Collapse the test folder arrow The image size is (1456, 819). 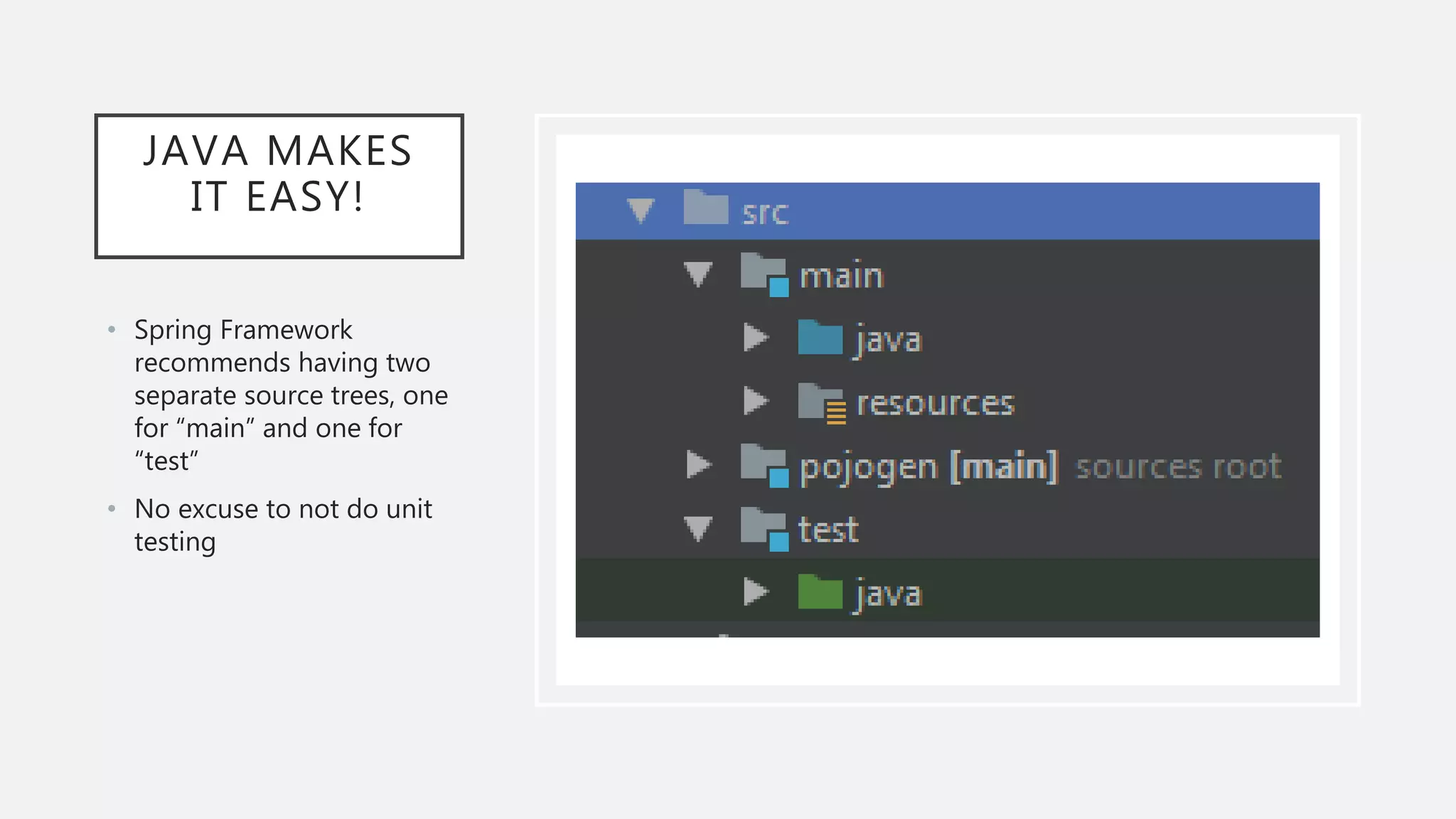697,529
